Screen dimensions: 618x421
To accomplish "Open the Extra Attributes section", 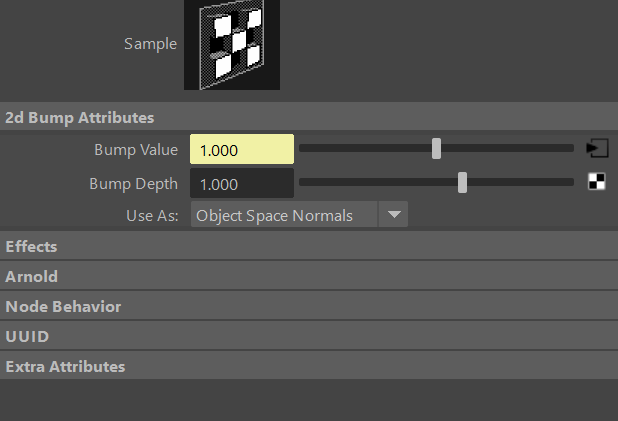I will point(309,366).
